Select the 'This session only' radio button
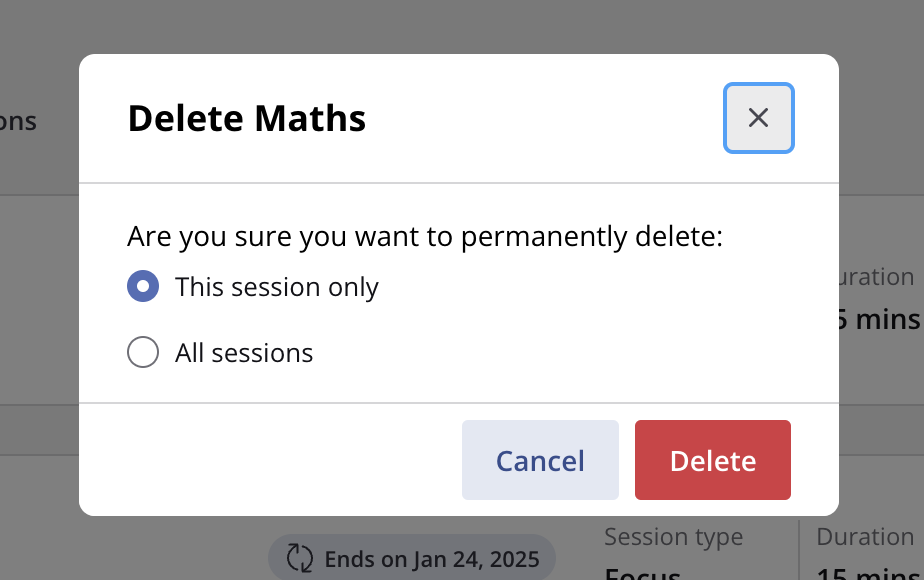Screen dimensions: 924x580 point(143,286)
